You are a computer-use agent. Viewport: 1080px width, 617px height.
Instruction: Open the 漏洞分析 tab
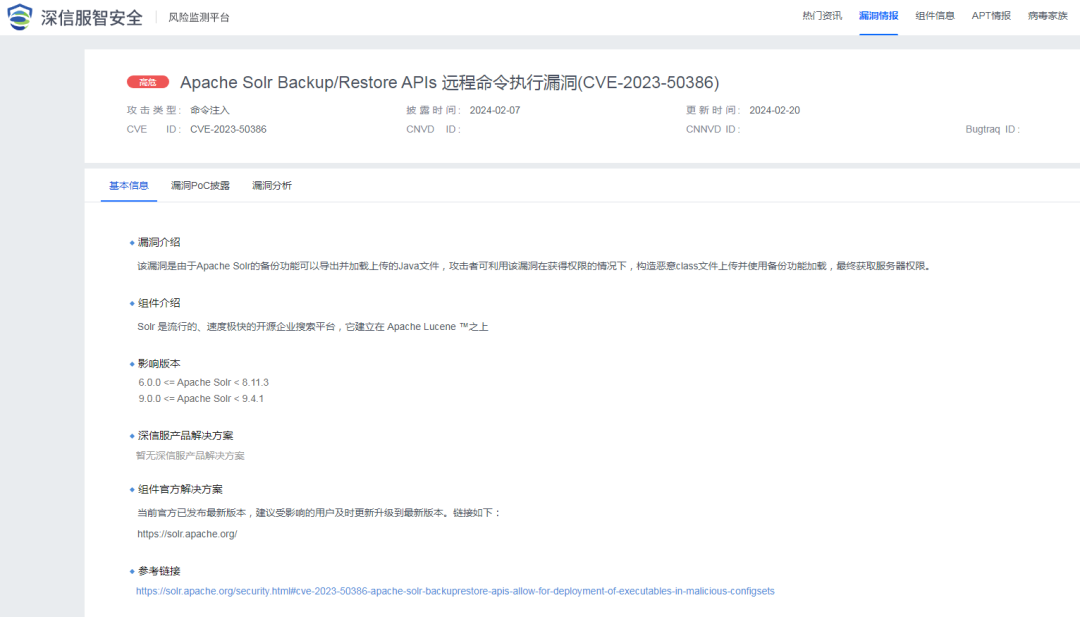(272, 185)
